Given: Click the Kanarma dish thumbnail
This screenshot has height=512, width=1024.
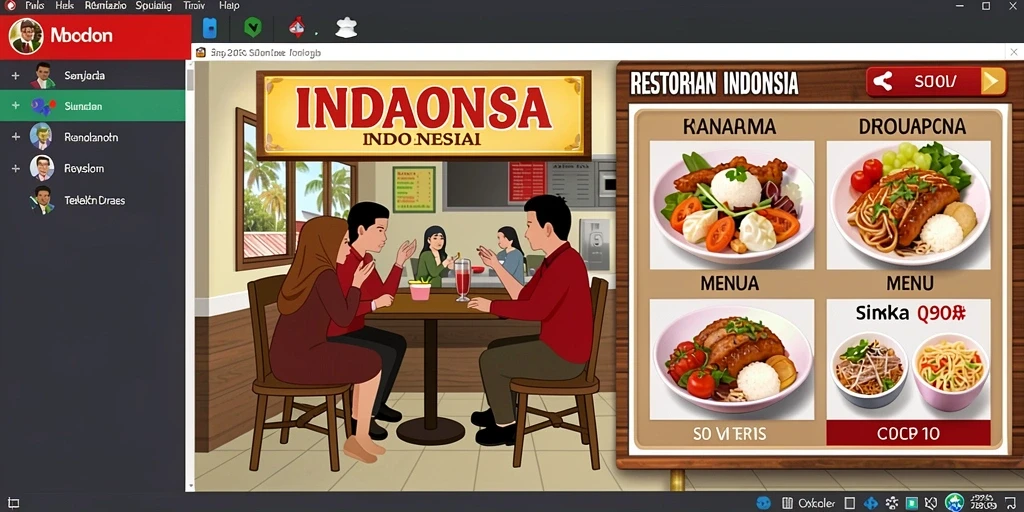Looking at the screenshot, I should [x=731, y=205].
